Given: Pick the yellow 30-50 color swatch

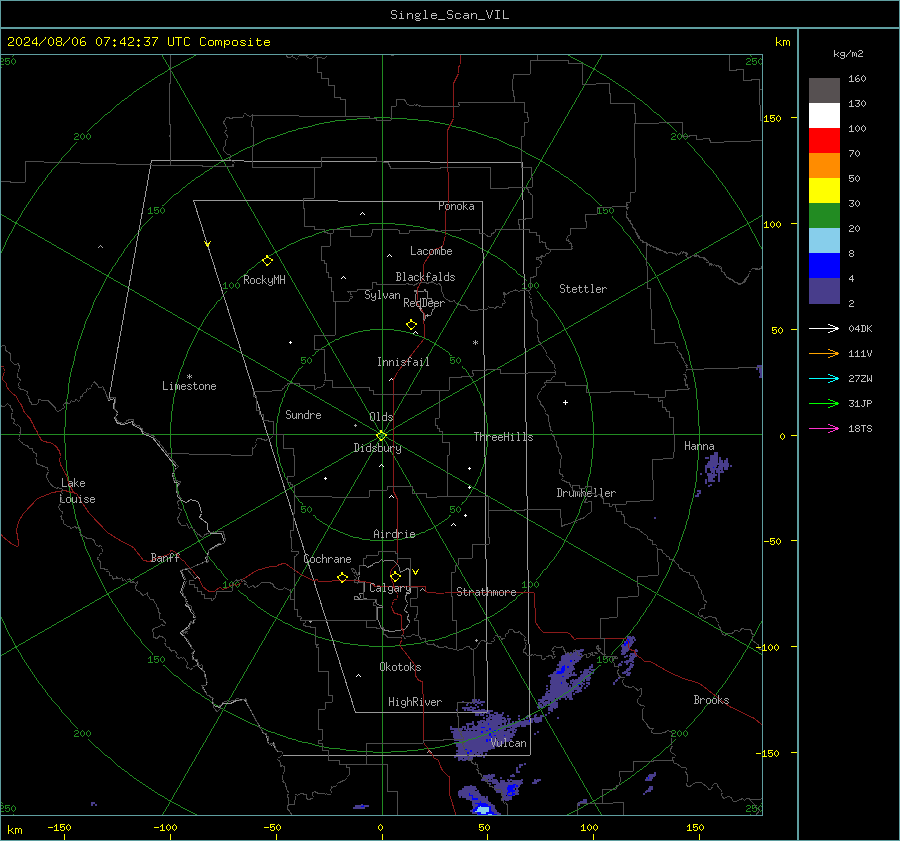Looking at the screenshot, I should pyautogui.click(x=824, y=191).
